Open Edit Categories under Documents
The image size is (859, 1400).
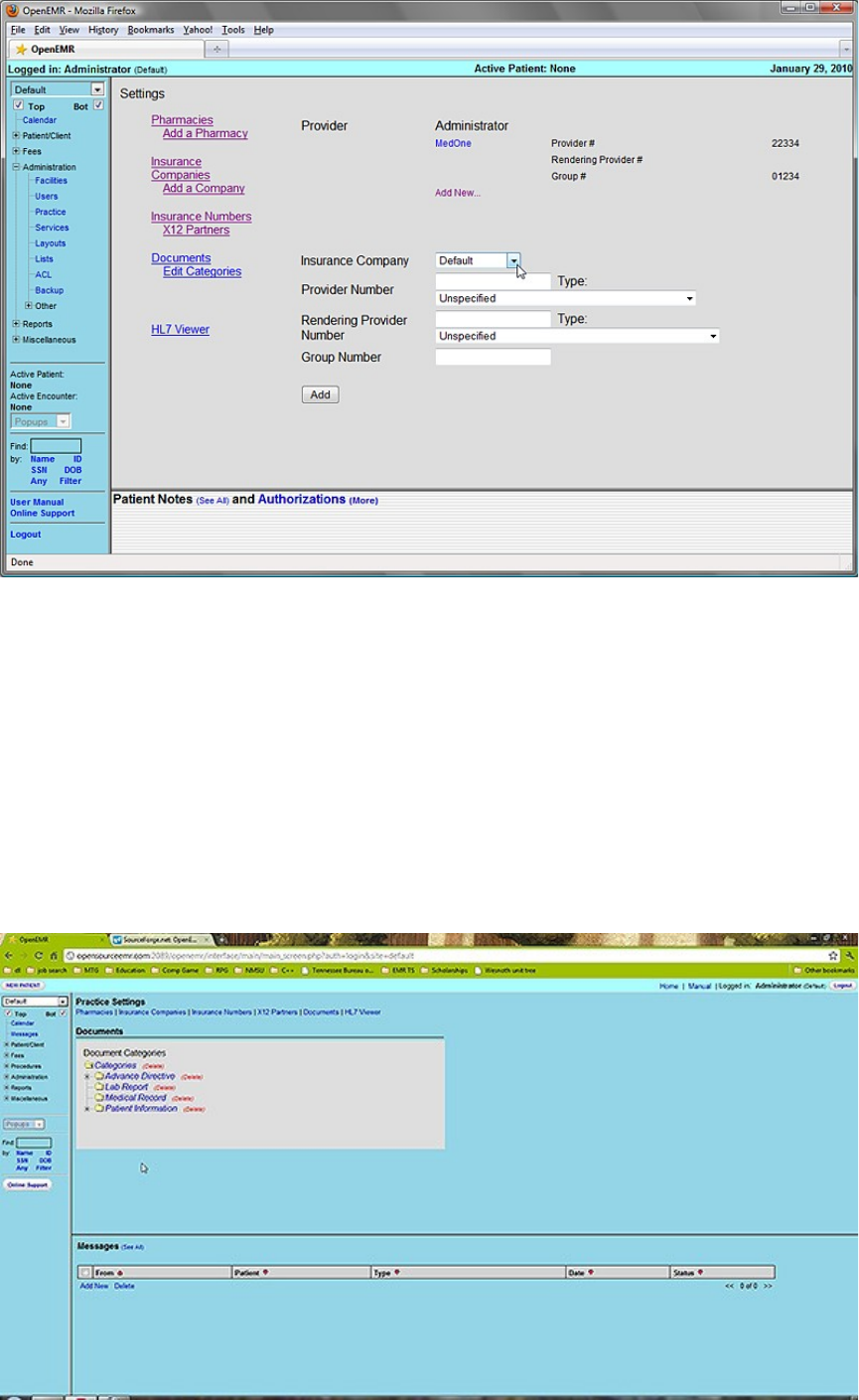click(202, 271)
